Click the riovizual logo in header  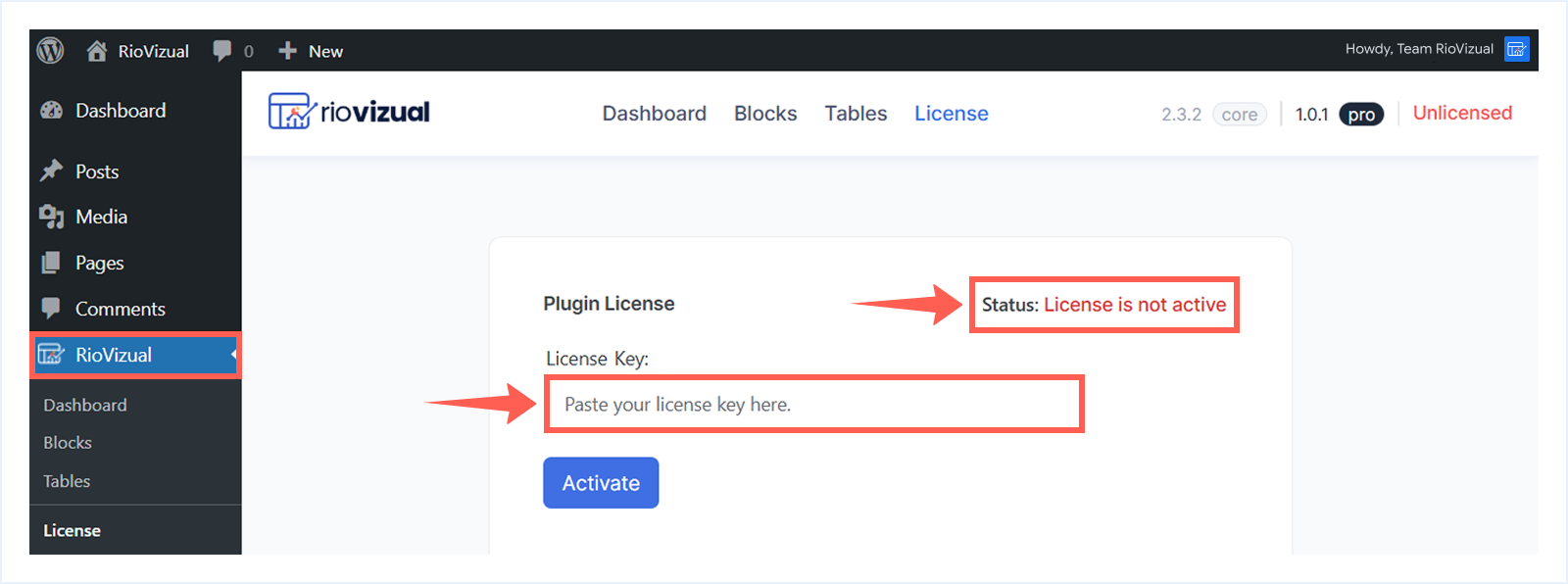pos(349,113)
